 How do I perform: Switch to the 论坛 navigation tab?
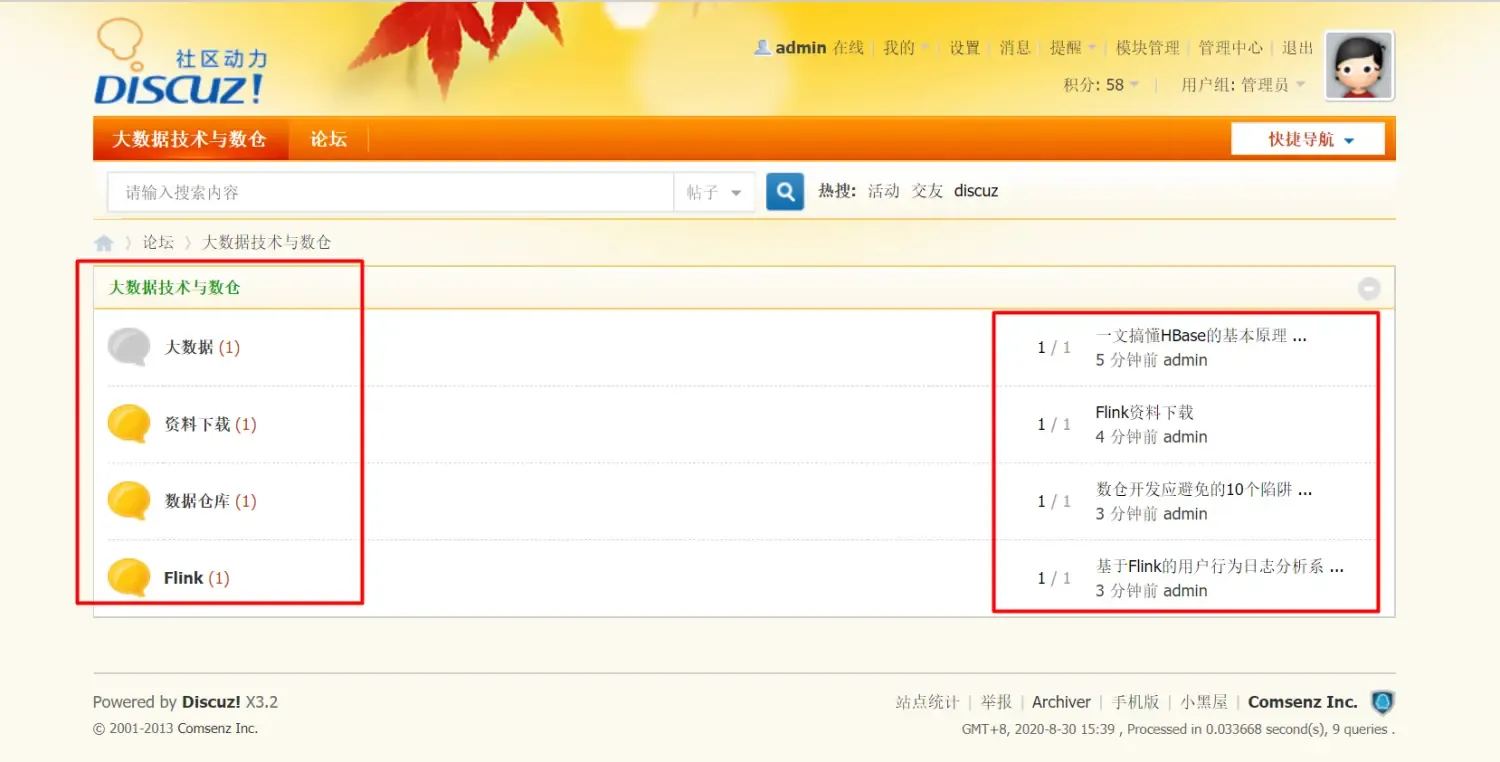pyautogui.click(x=328, y=138)
